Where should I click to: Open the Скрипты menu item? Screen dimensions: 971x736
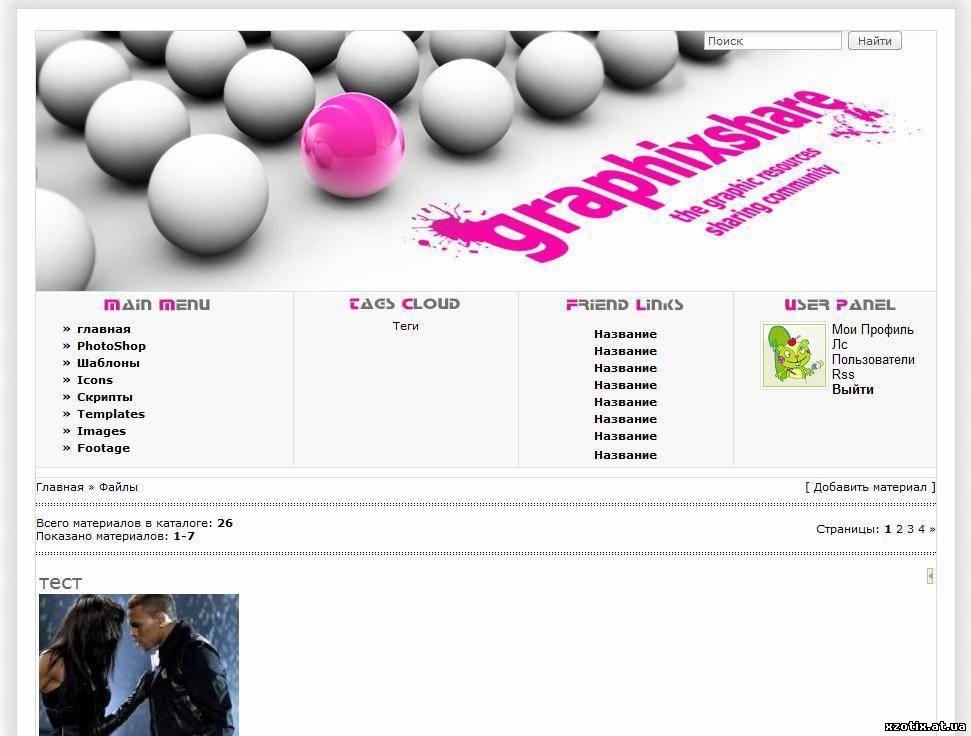point(105,397)
